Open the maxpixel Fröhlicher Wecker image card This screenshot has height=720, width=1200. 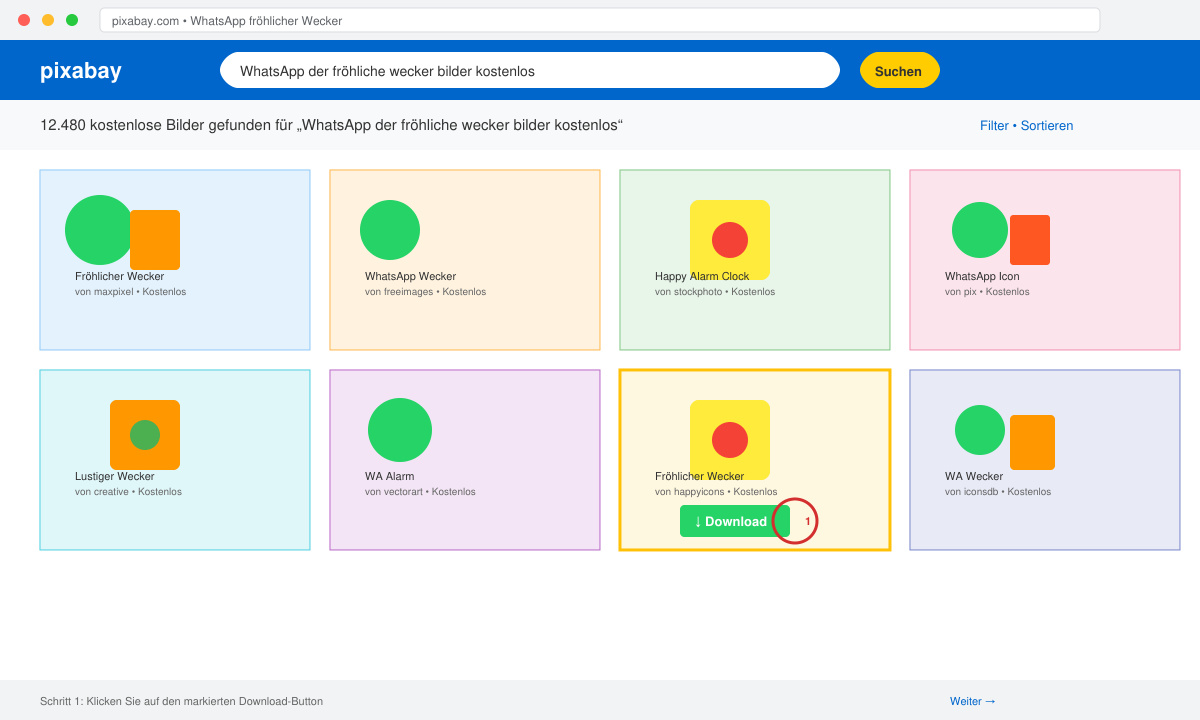point(175,260)
